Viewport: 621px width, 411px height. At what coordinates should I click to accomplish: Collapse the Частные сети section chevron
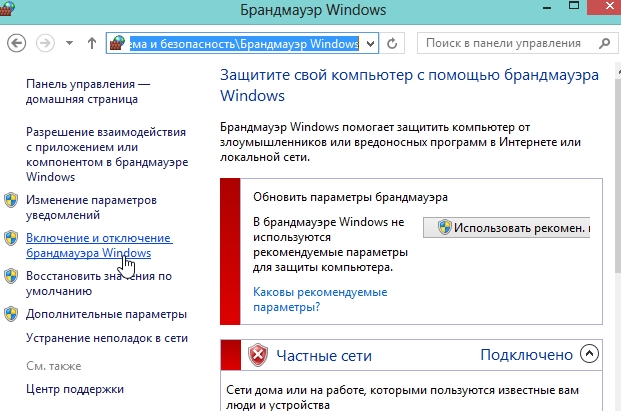pos(589,354)
